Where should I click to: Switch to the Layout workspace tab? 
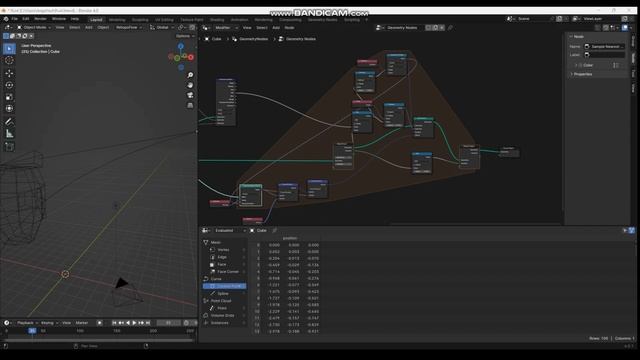coord(96,20)
